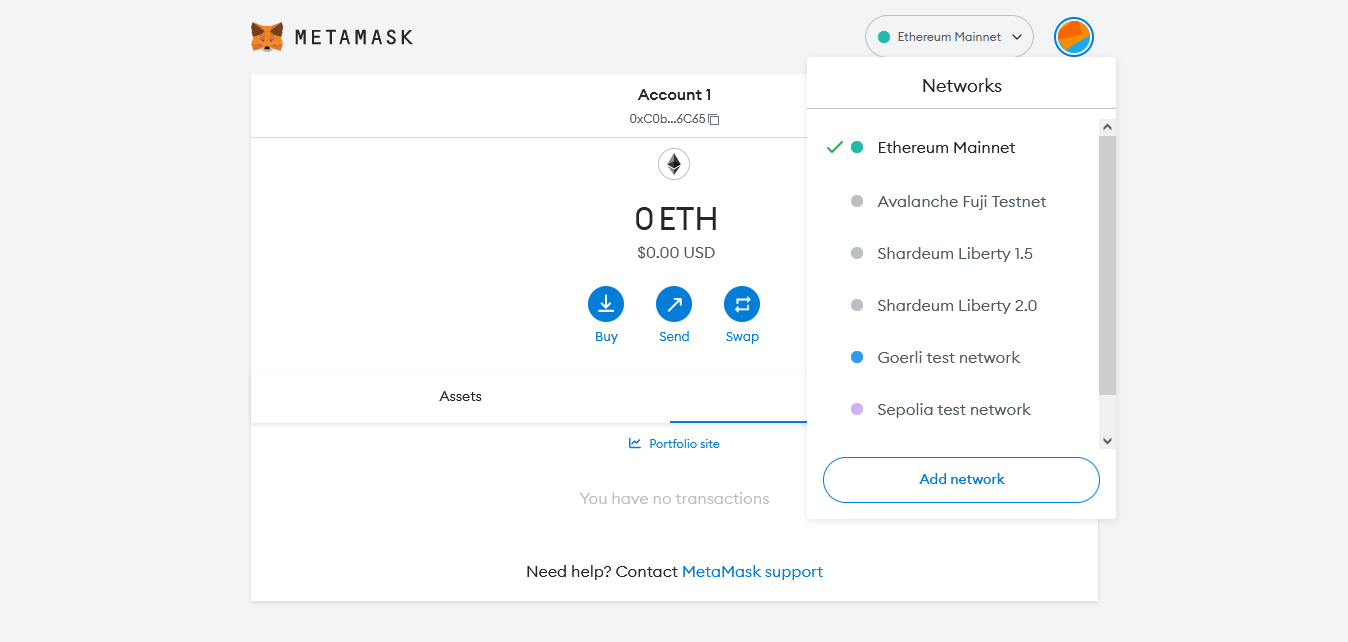The width and height of the screenshot is (1348, 642).
Task: Select Ethereum Mainnet in the networks list
Action: coord(946,148)
